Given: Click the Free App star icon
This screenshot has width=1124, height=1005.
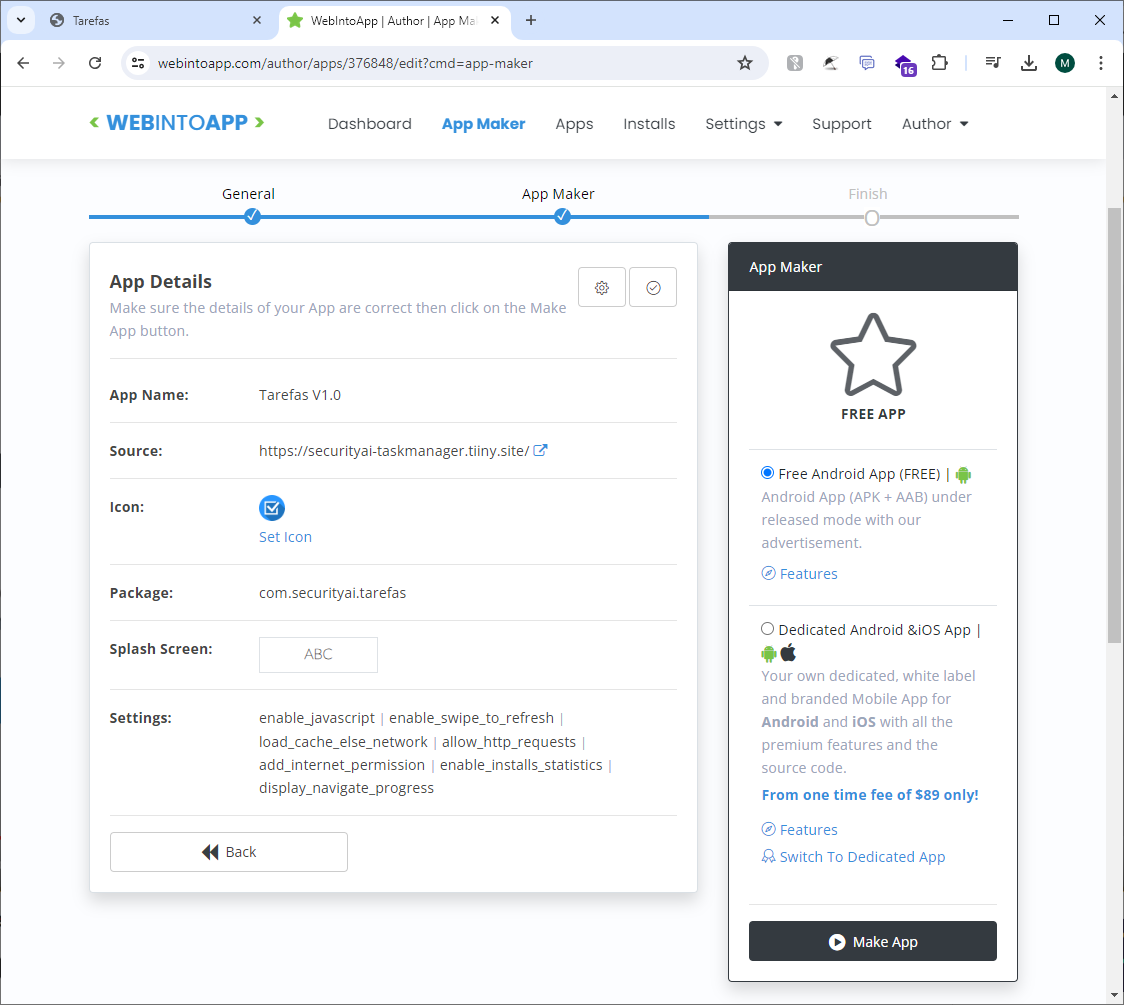Looking at the screenshot, I should click(x=872, y=355).
